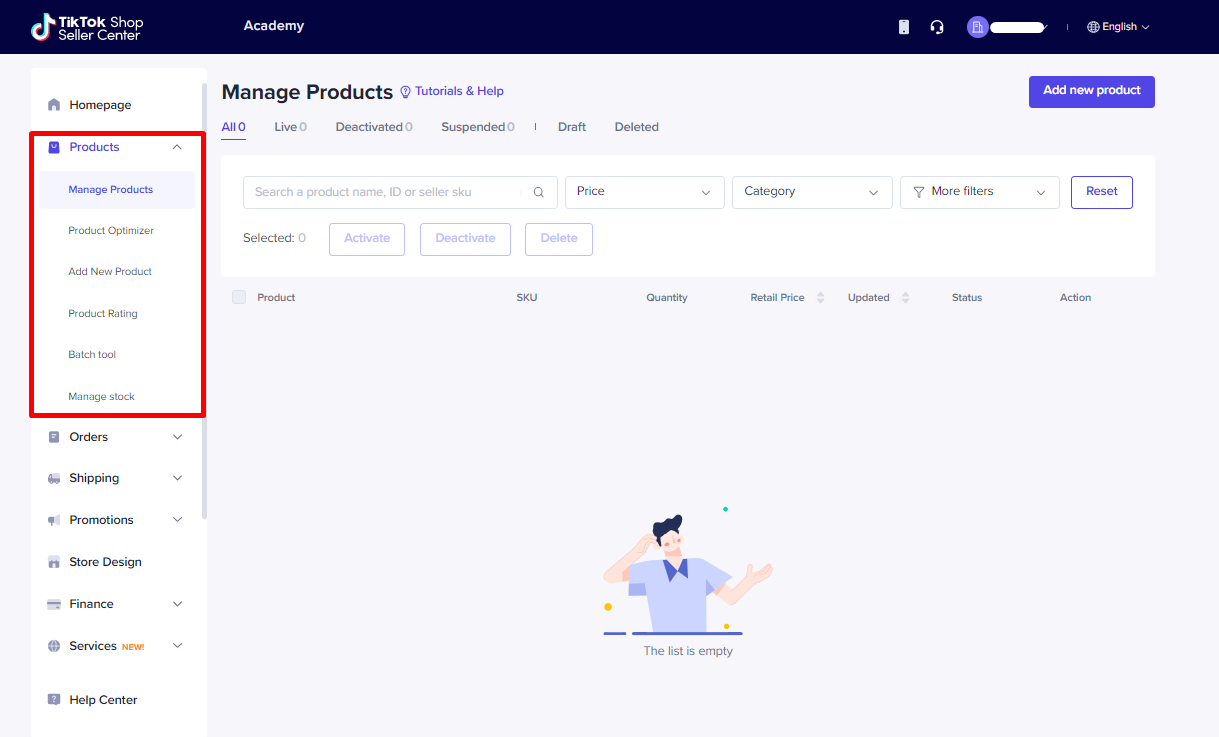This screenshot has width=1219, height=737.
Task: Toggle the Updated column sort
Action: pos(906,297)
